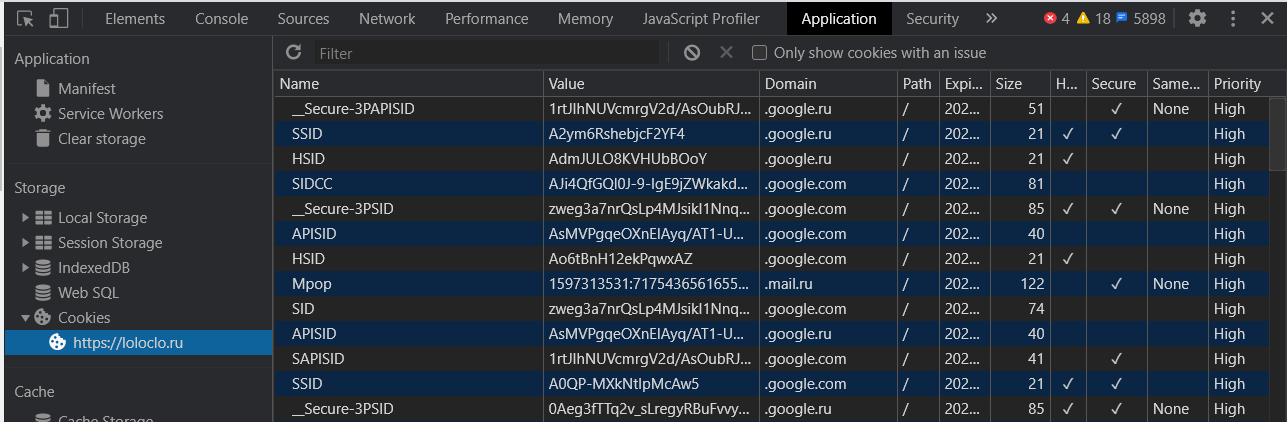The image size is (1287, 422).
Task: Select the Web SQL sidebar item
Action: (x=138, y=293)
